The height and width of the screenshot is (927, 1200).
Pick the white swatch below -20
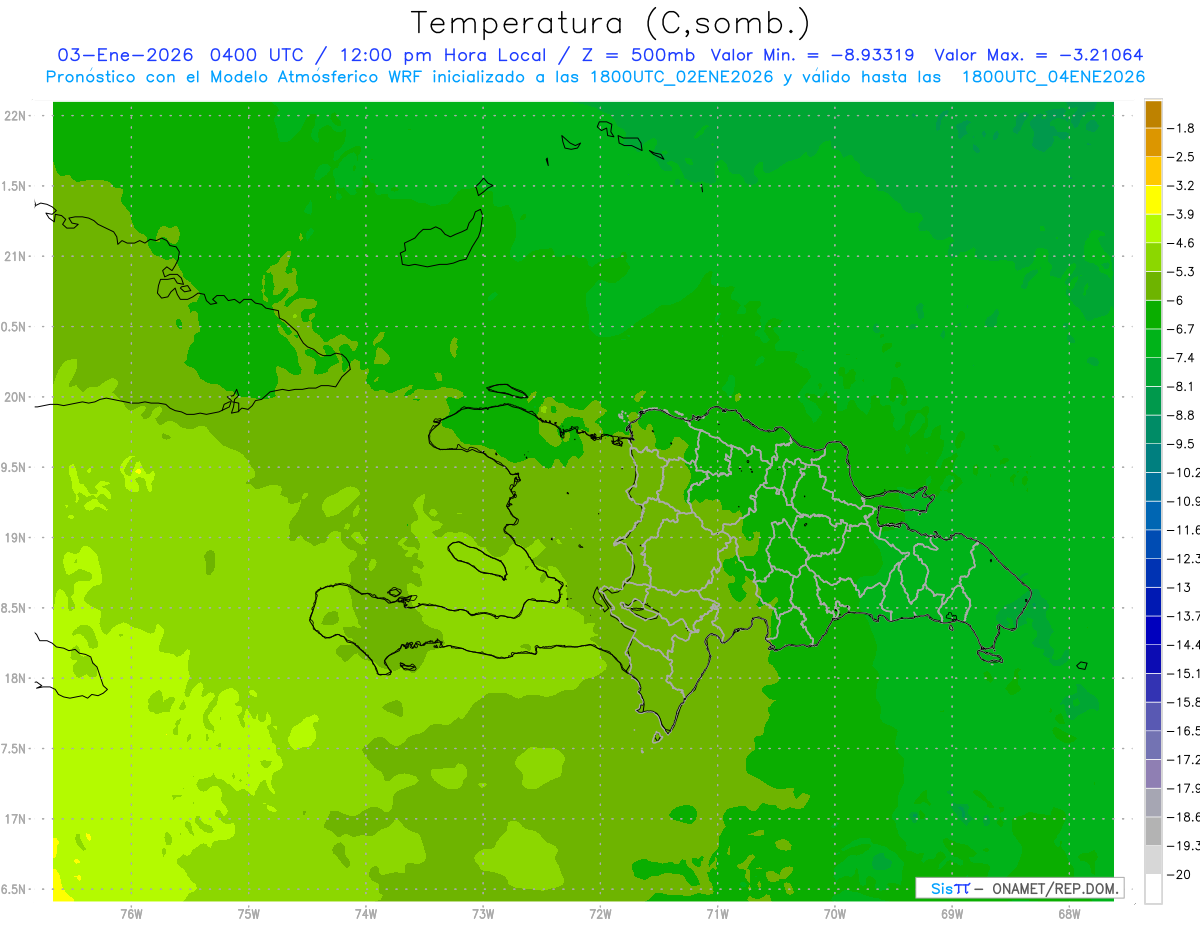point(1154,889)
